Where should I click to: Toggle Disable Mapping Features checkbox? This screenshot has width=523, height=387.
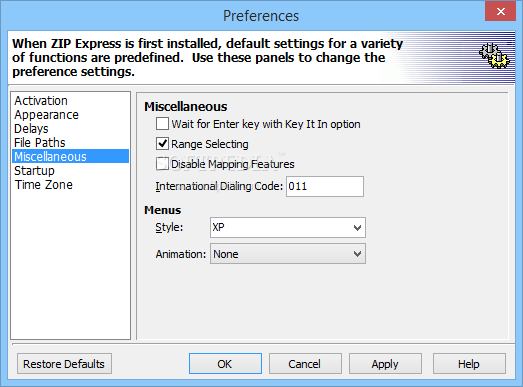162,164
